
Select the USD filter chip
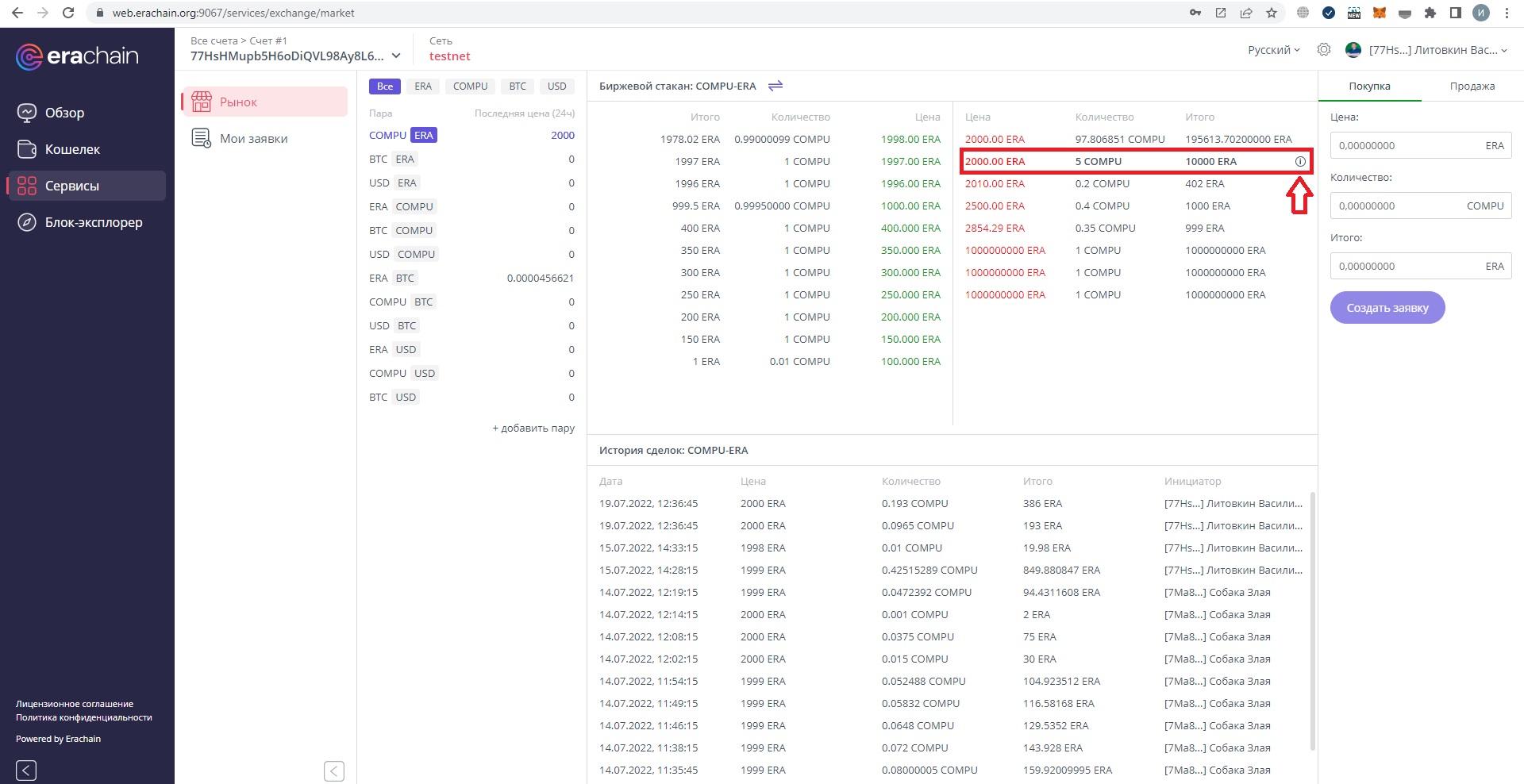pos(556,86)
